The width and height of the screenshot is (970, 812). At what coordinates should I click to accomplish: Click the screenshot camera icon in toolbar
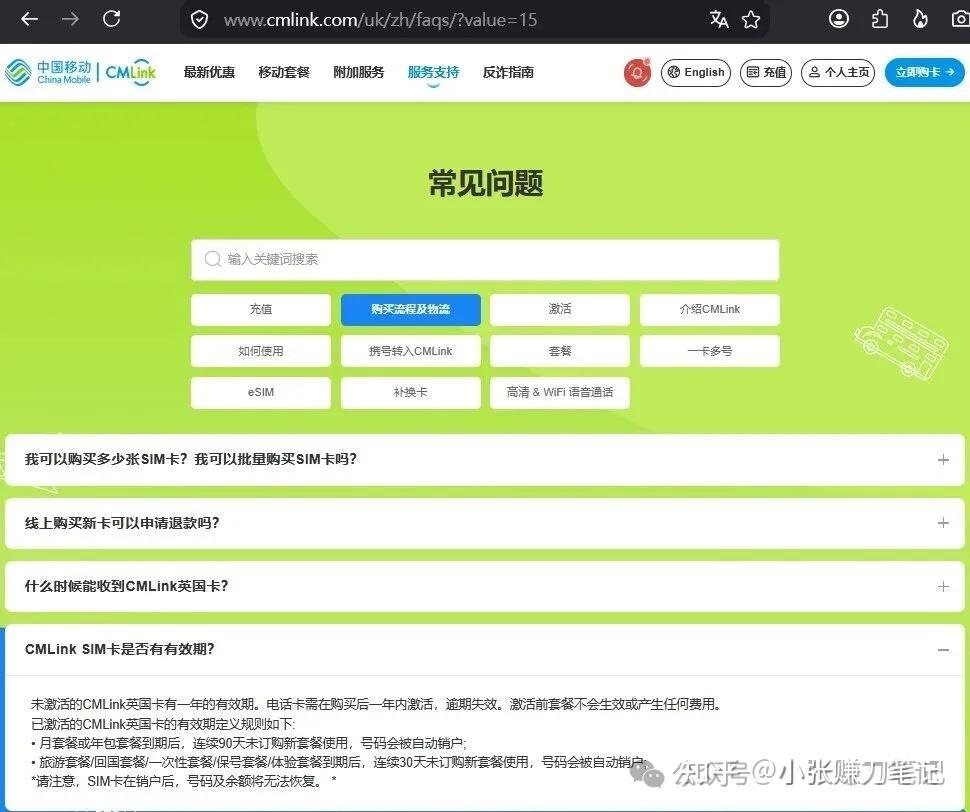point(960,19)
